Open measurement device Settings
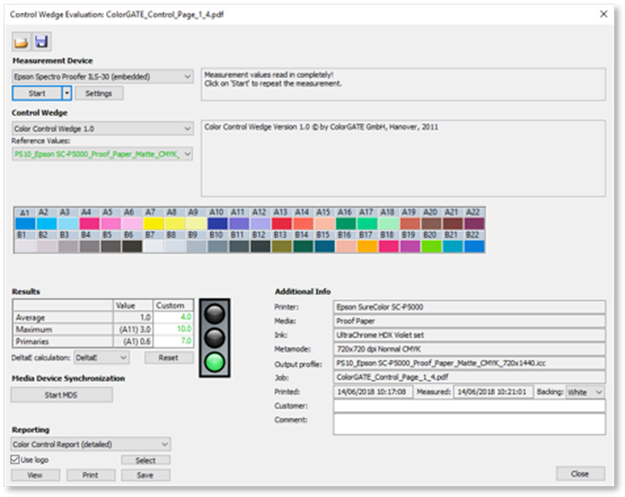The width and height of the screenshot is (625, 497). (99, 93)
